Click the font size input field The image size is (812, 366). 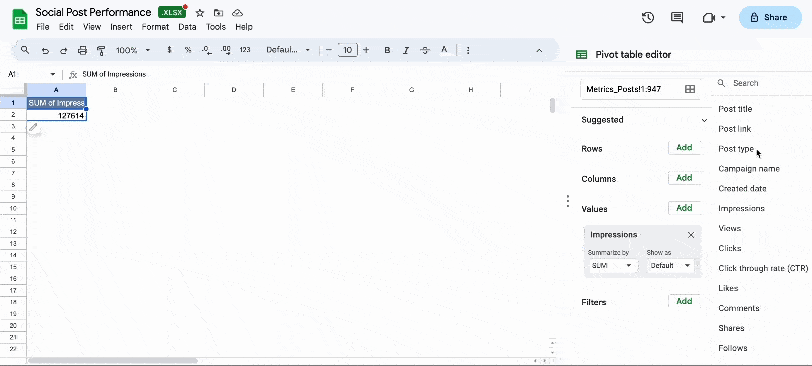pyautogui.click(x=347, y=50)
